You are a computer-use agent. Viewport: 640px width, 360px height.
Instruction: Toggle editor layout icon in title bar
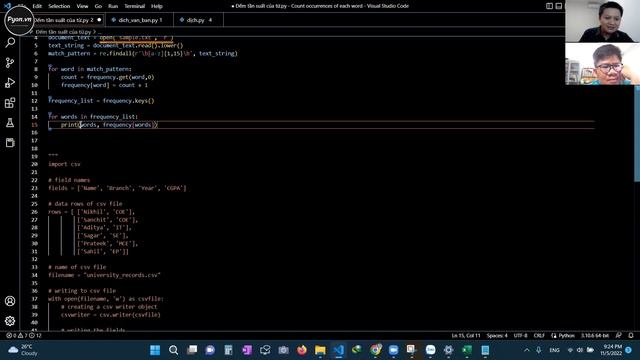pyautogui.click(x=549, y=6)
